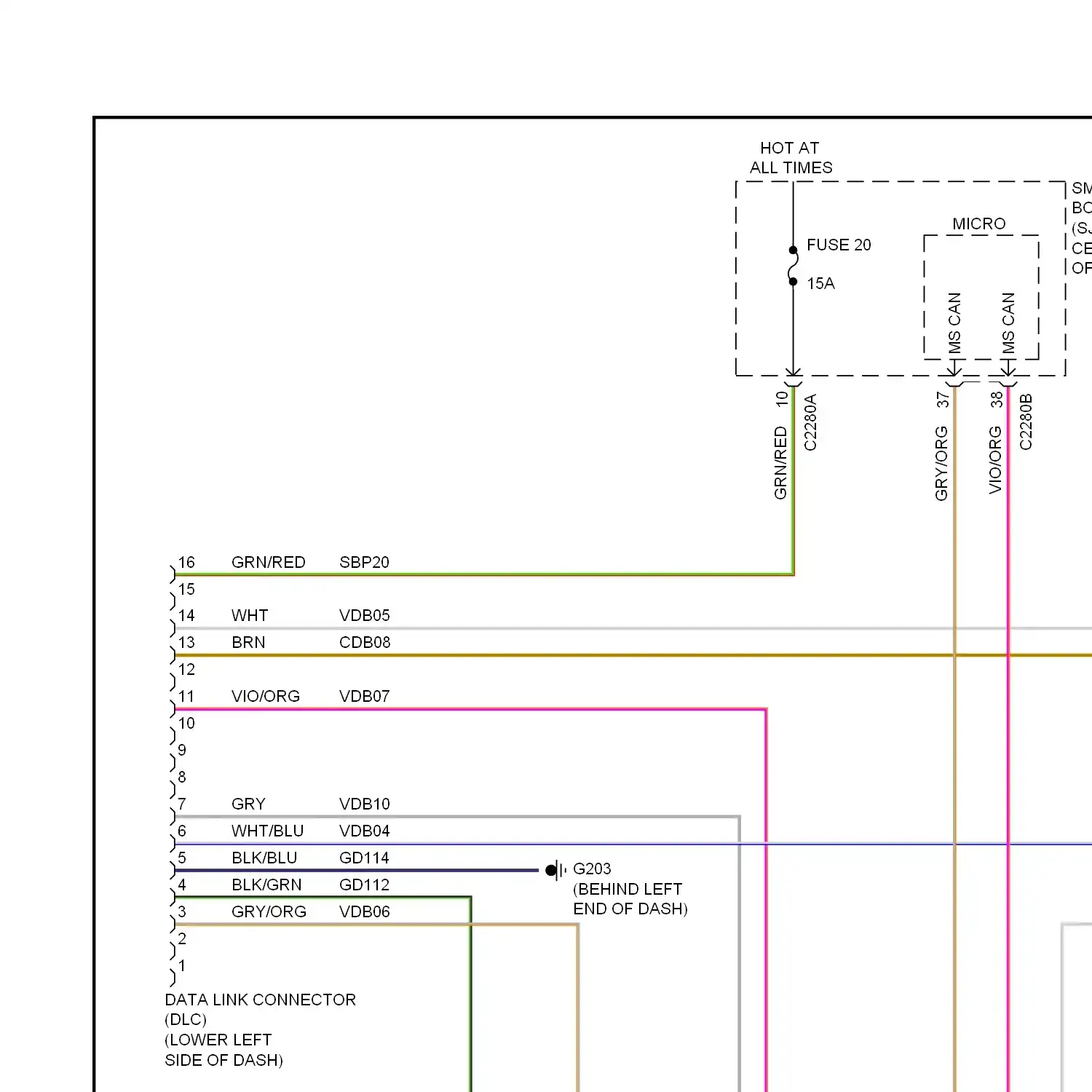Click the VDB05 circuit code
Screen dimensions: 1092x1092
tap(364, 615)
